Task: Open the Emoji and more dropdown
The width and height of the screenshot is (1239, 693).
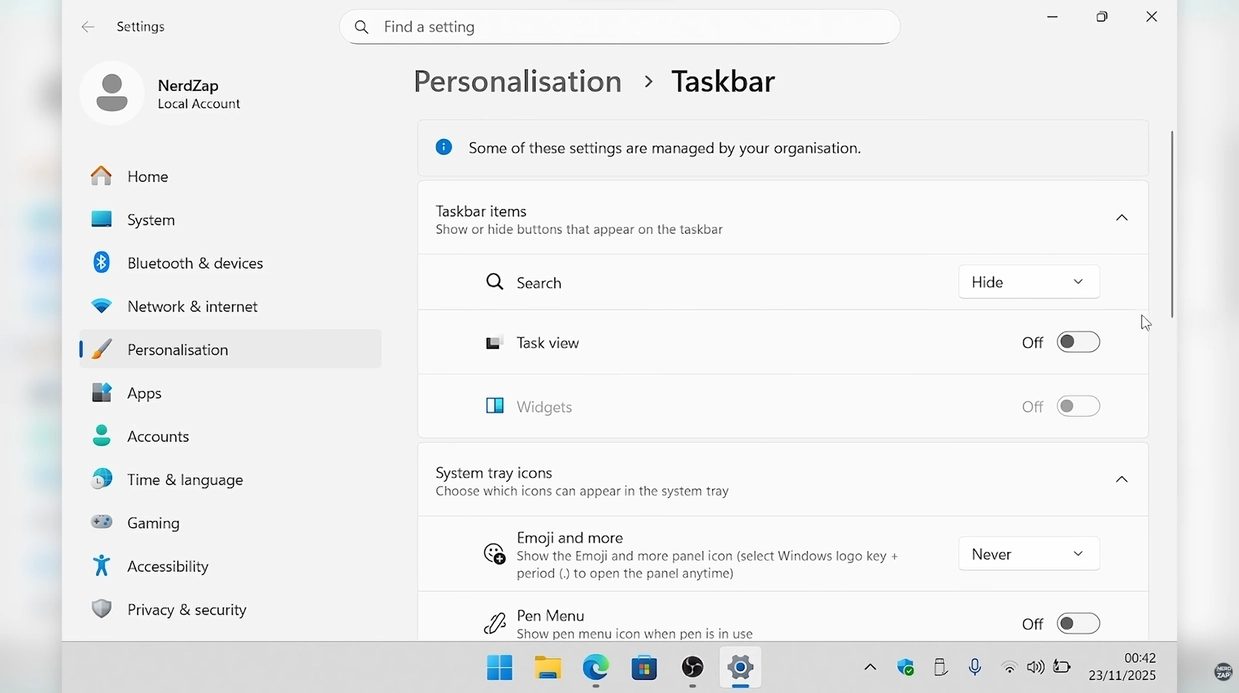Action: (x=1028, y=554)
